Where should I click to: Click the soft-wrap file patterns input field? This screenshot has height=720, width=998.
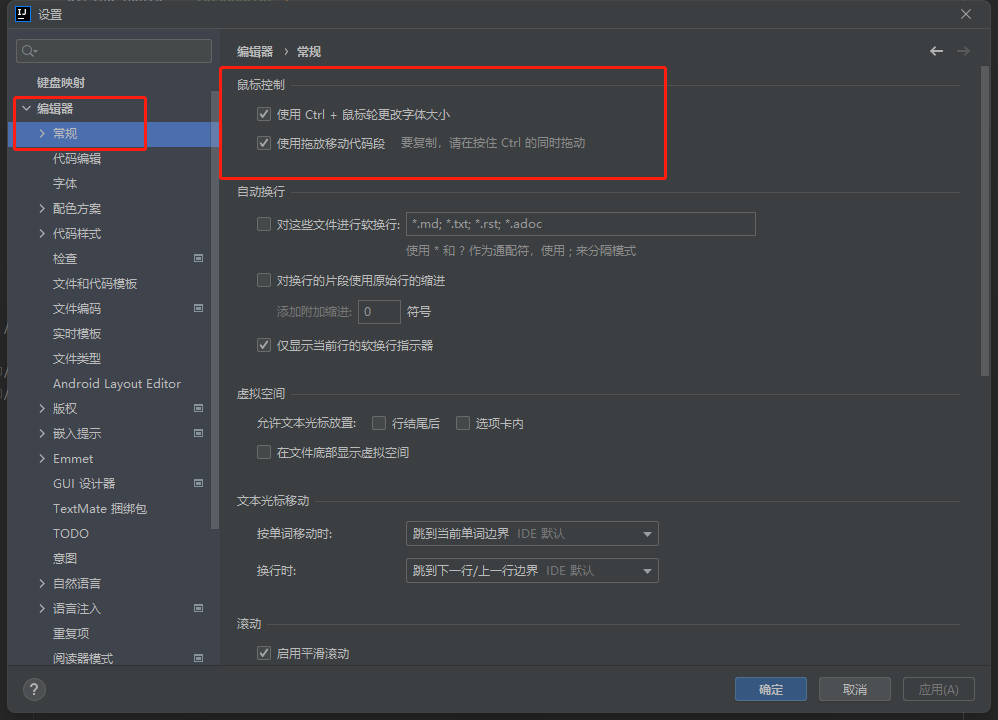pos(580,224)
